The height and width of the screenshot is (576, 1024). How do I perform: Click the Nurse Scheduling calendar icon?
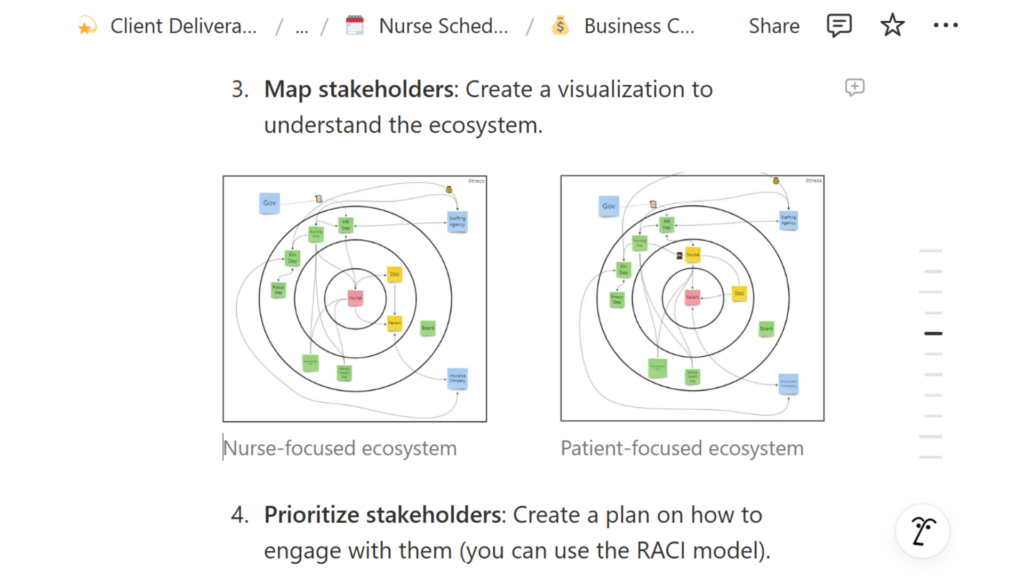coord(355,25)
